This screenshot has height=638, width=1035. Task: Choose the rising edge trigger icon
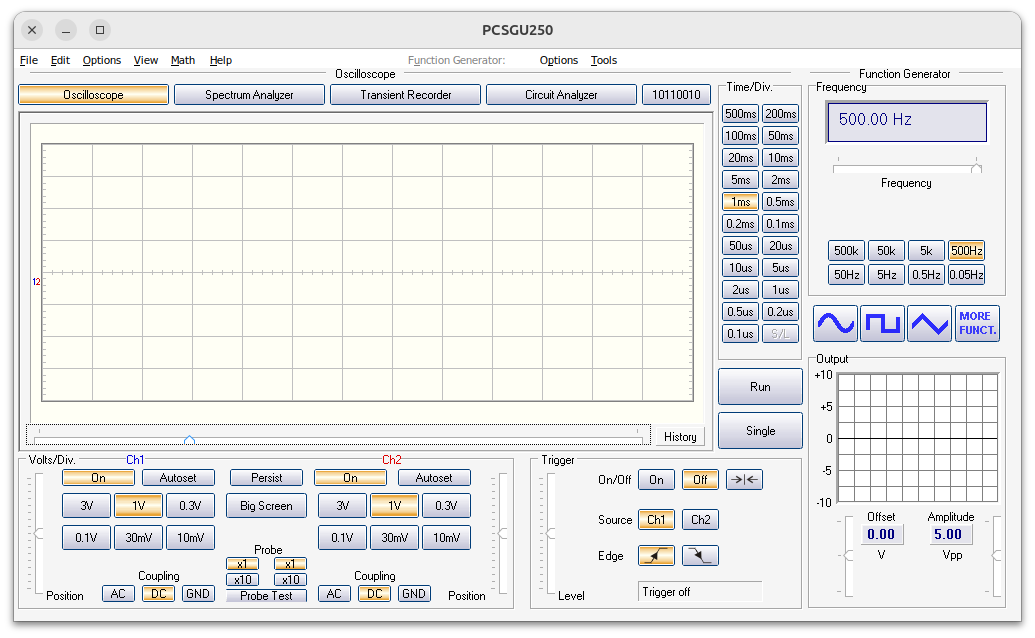tap(656, 556)
